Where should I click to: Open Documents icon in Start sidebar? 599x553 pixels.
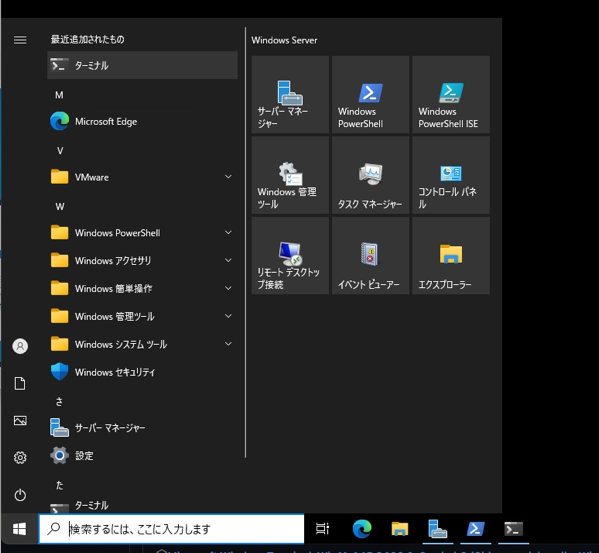pyautogui.click(x=20, y=383)
